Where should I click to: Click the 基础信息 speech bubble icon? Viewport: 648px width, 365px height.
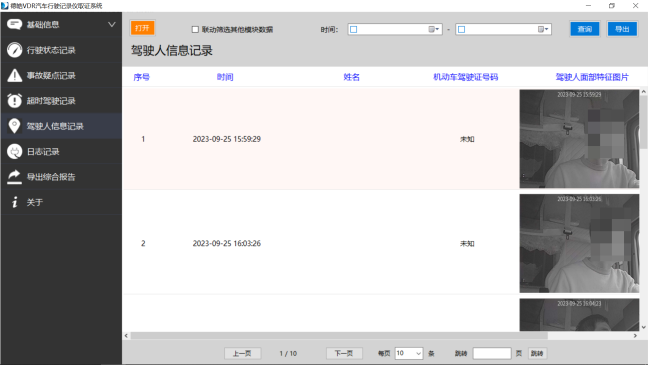[14, 24]
